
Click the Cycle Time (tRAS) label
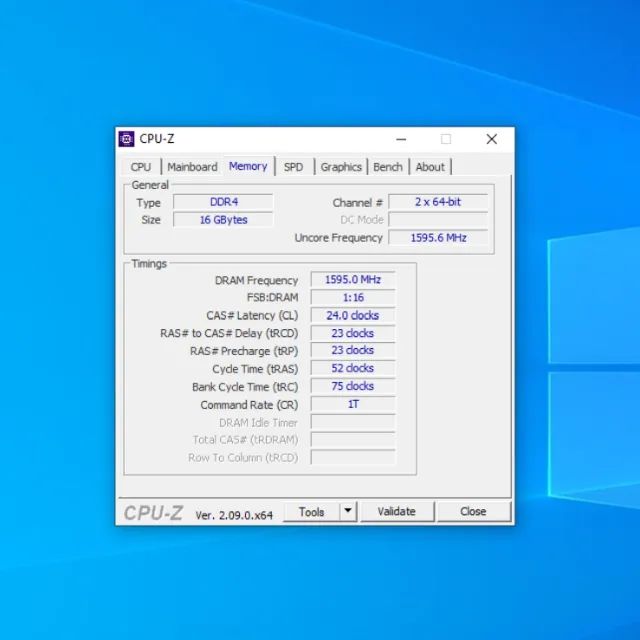255,369
